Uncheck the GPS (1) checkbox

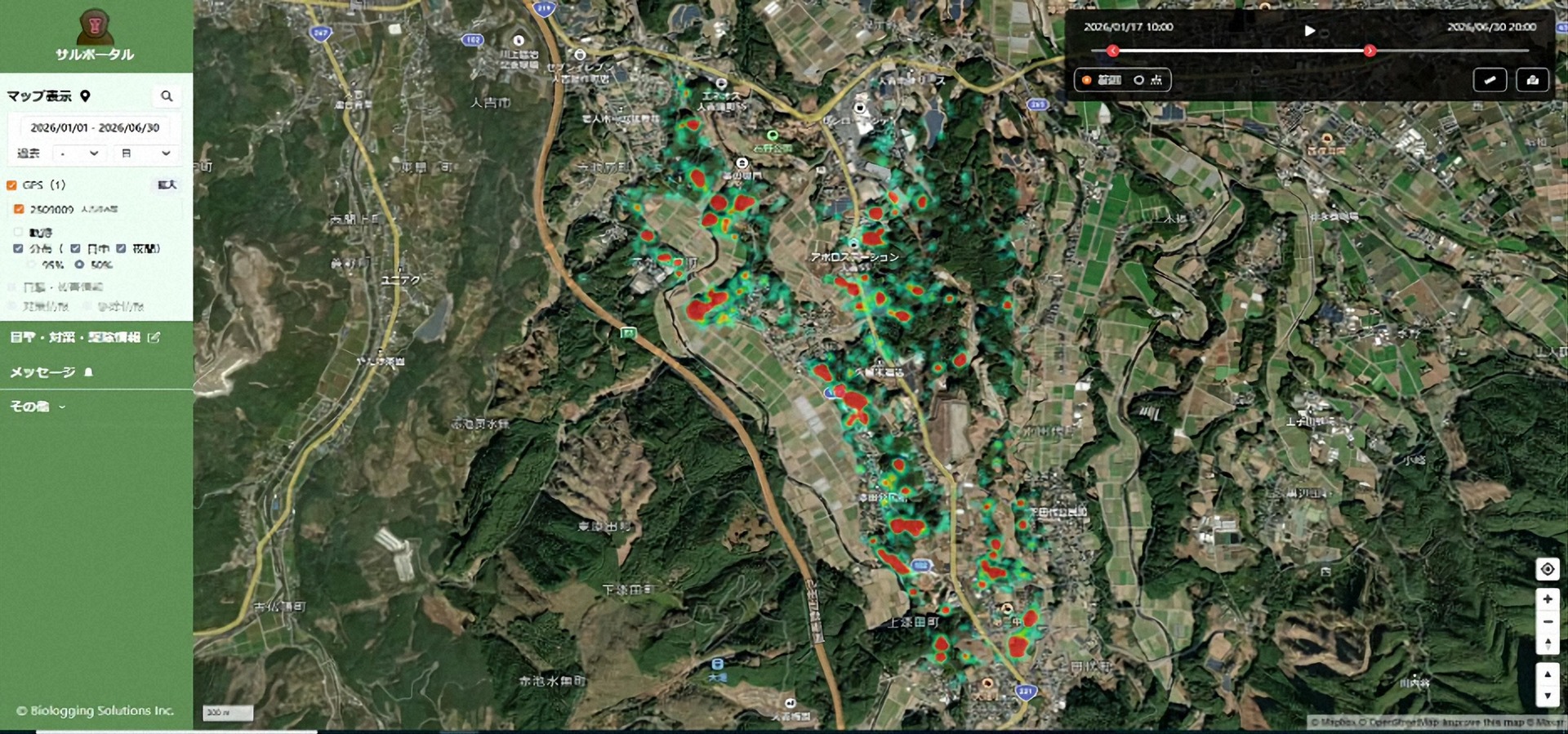11,185
